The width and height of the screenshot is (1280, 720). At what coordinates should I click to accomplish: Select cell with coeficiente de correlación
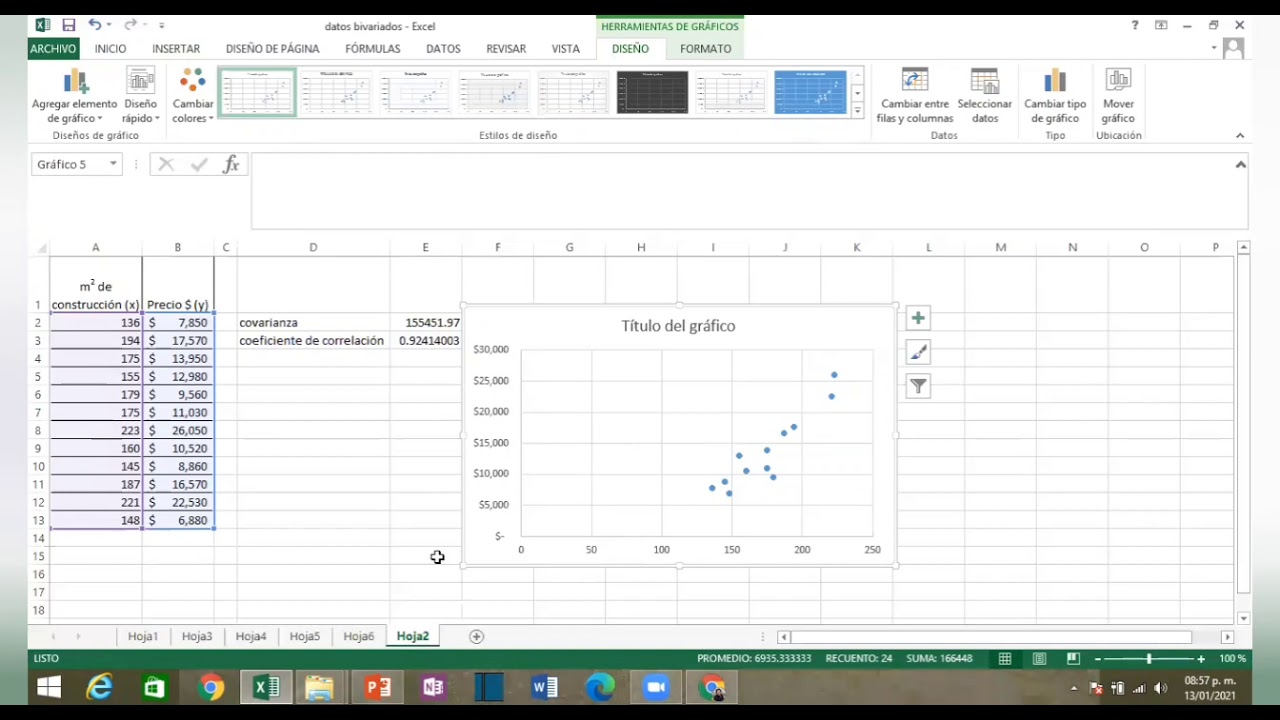click(313, 340)
